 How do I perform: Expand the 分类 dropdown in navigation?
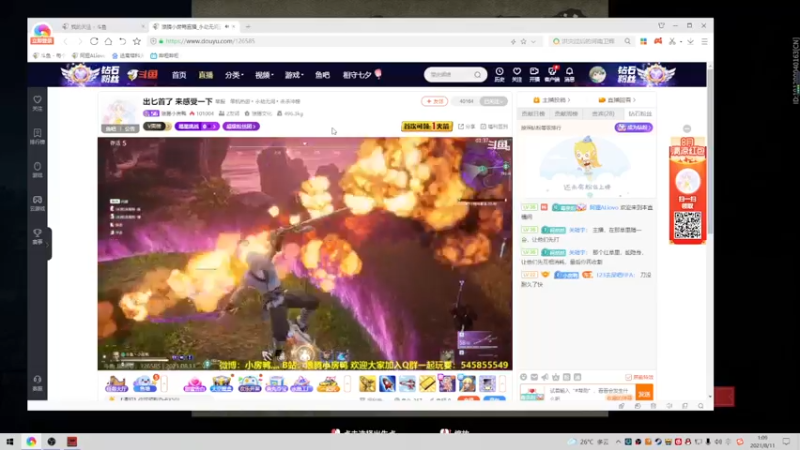(234, 75)
